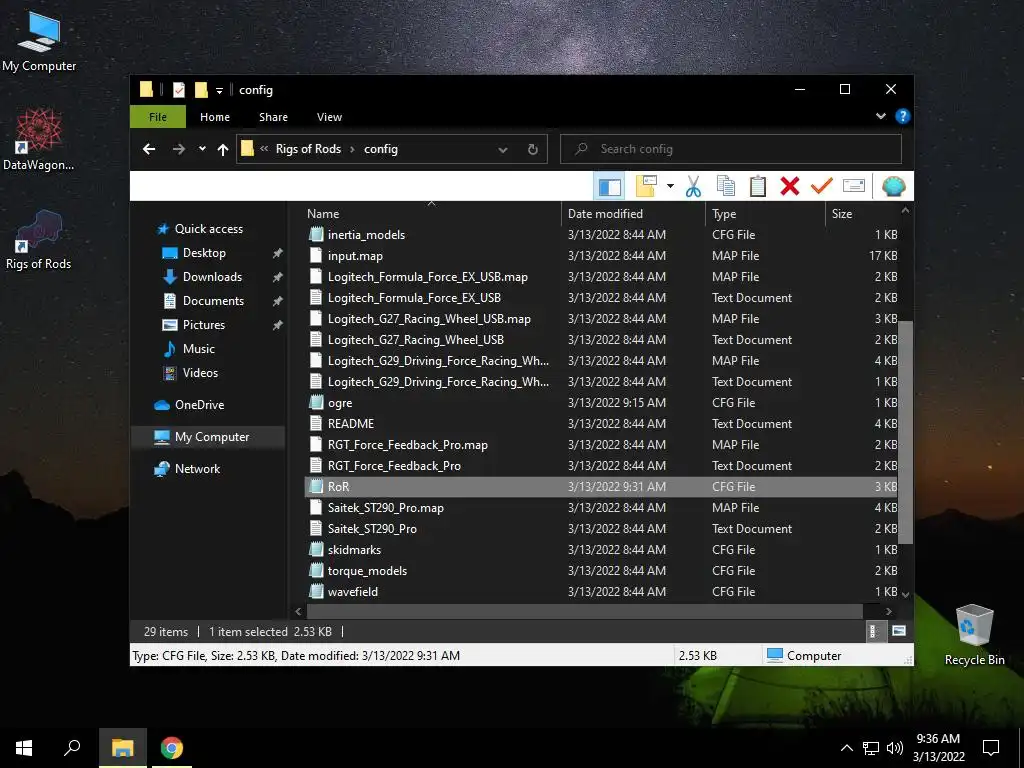Open the recent locations dropdown arrow
Image resolution: width=1024 pixels, height=768 pixels.
[x=202, y=149]
